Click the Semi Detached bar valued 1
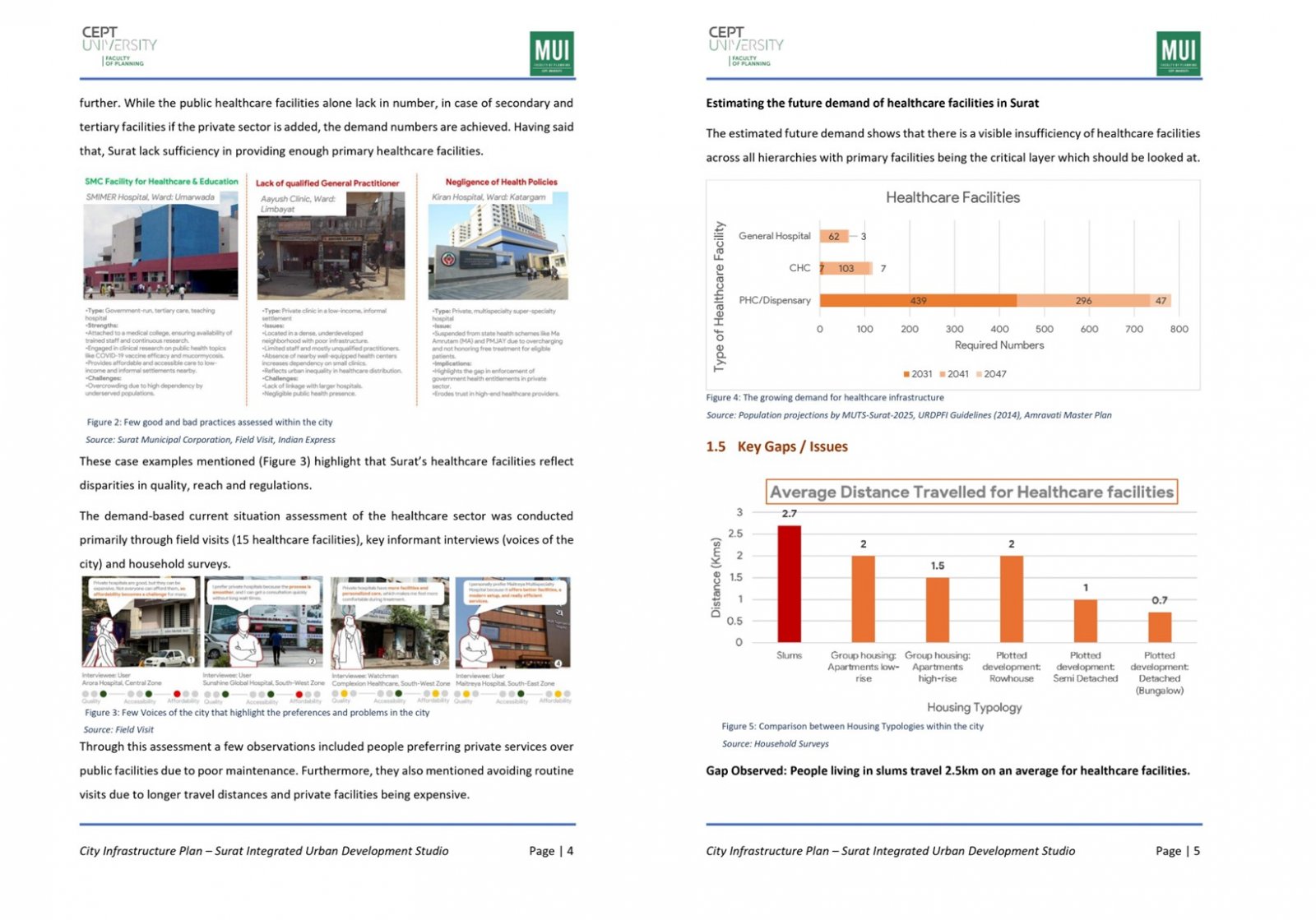Viewport: 1316px width, 920px height. click(x=1085, y=621)
